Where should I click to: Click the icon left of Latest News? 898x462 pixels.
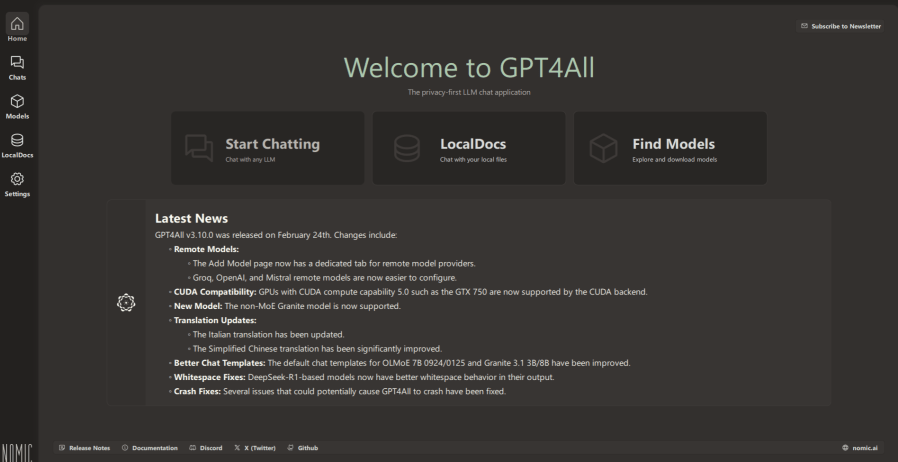coord(126,302)
